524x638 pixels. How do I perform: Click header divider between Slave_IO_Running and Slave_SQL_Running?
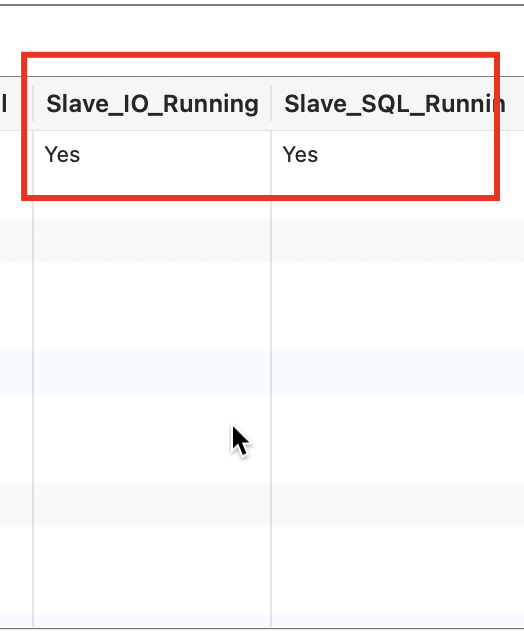coord(271,103)
